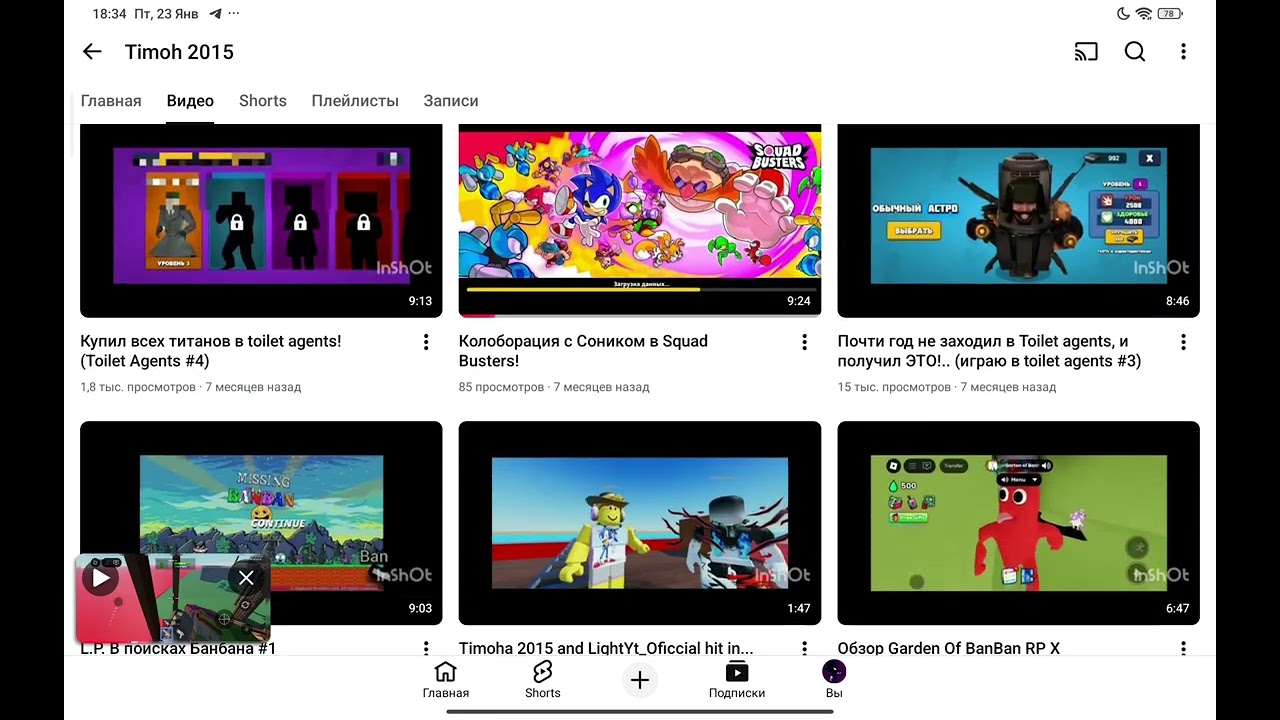
Task: Open search with the magnifier icon
Action: 1135,52
